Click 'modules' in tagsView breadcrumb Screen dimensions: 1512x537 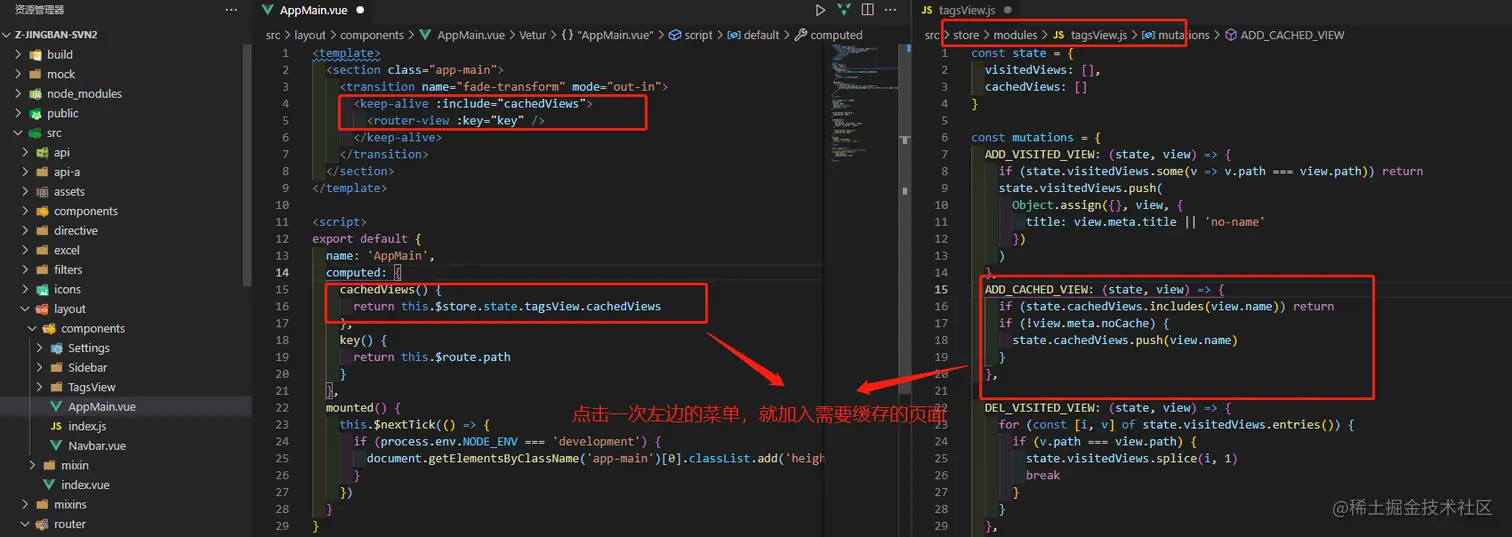[1015, 35]
